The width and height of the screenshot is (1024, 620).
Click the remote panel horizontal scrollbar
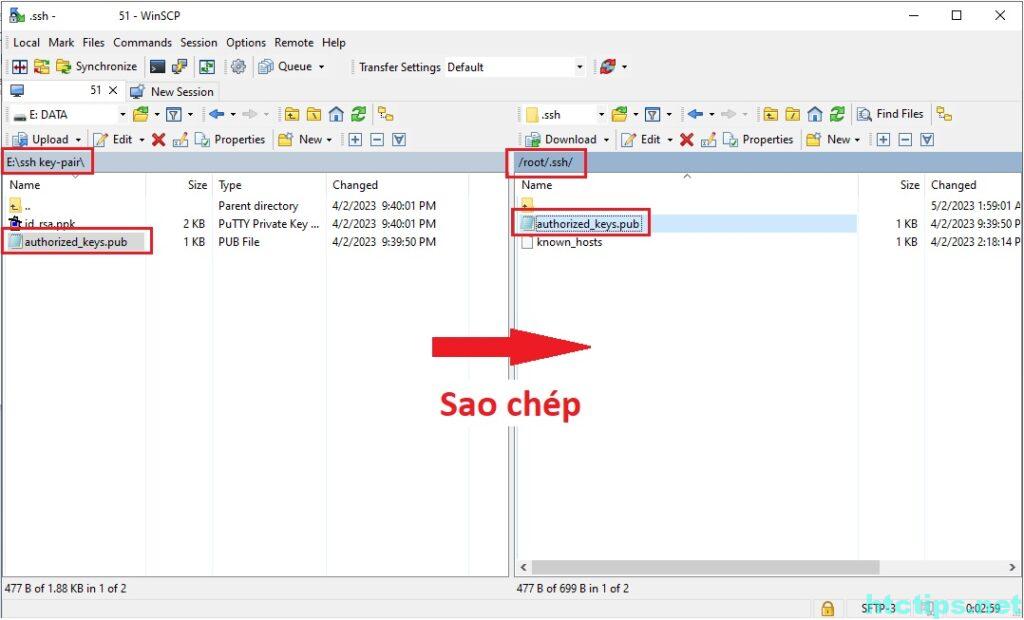coord(705,567)
